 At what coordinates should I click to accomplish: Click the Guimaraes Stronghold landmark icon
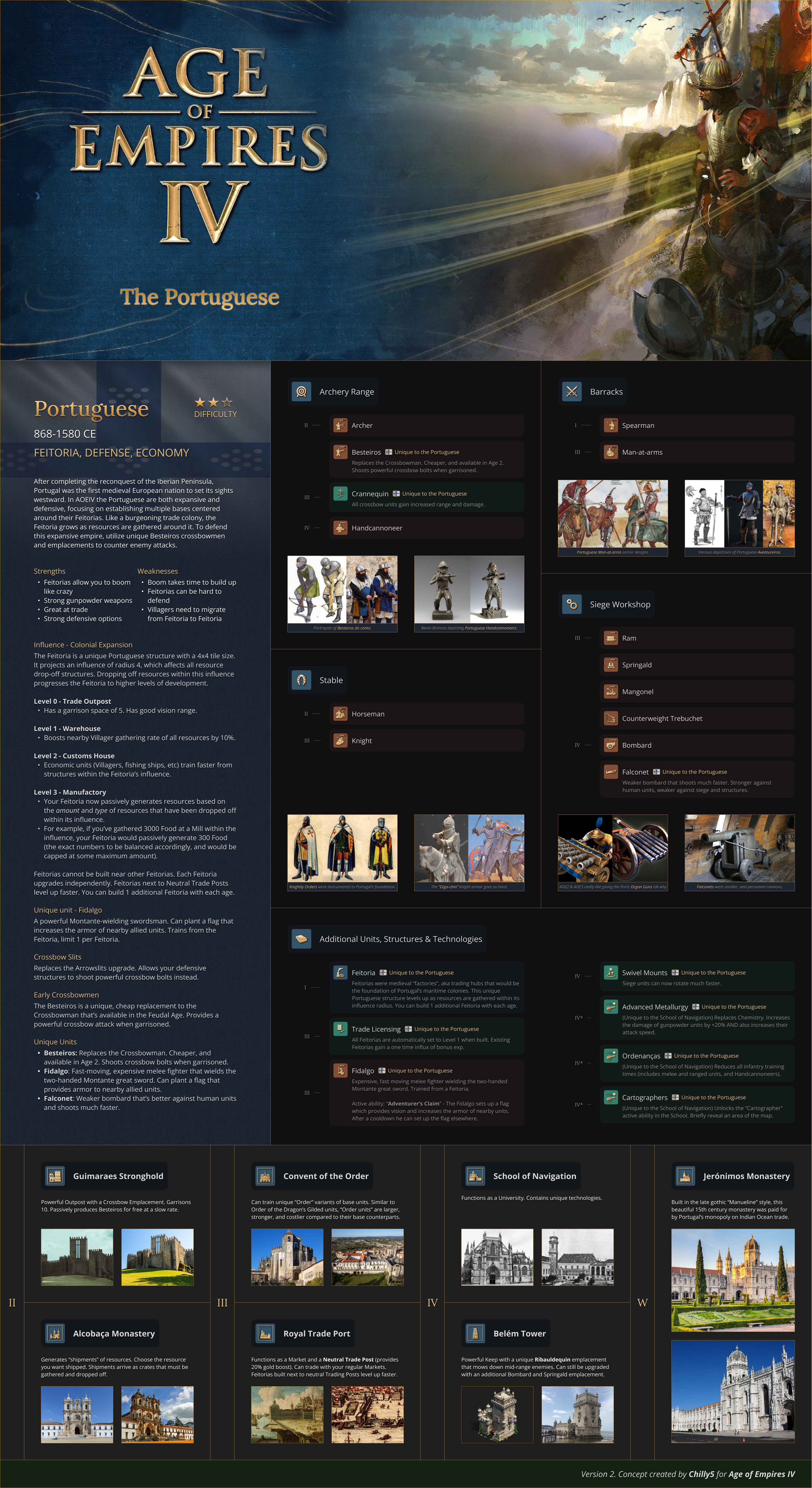pyautogui.click(x=55, y=1176)
